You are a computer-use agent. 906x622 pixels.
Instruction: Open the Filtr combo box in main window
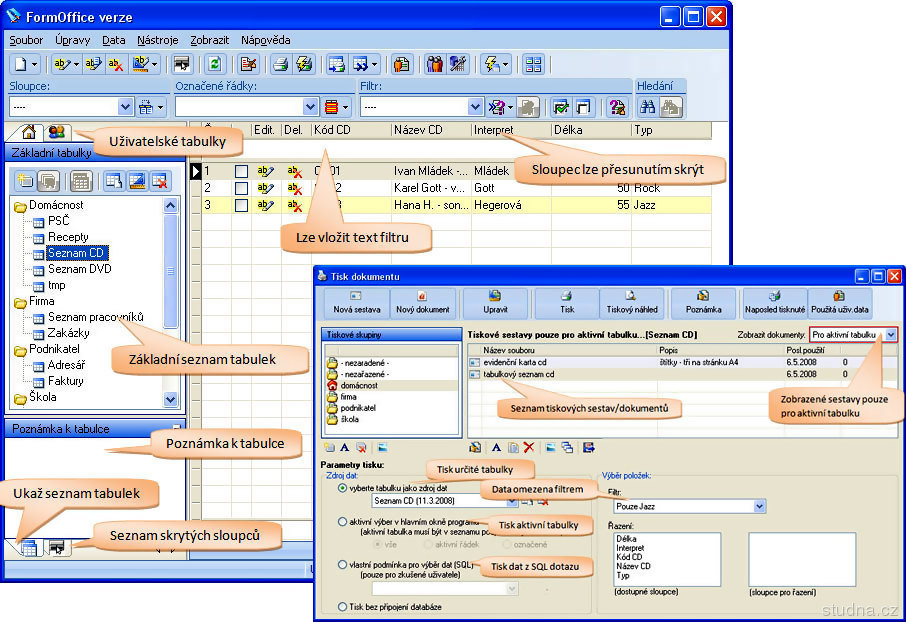[475, 107]
